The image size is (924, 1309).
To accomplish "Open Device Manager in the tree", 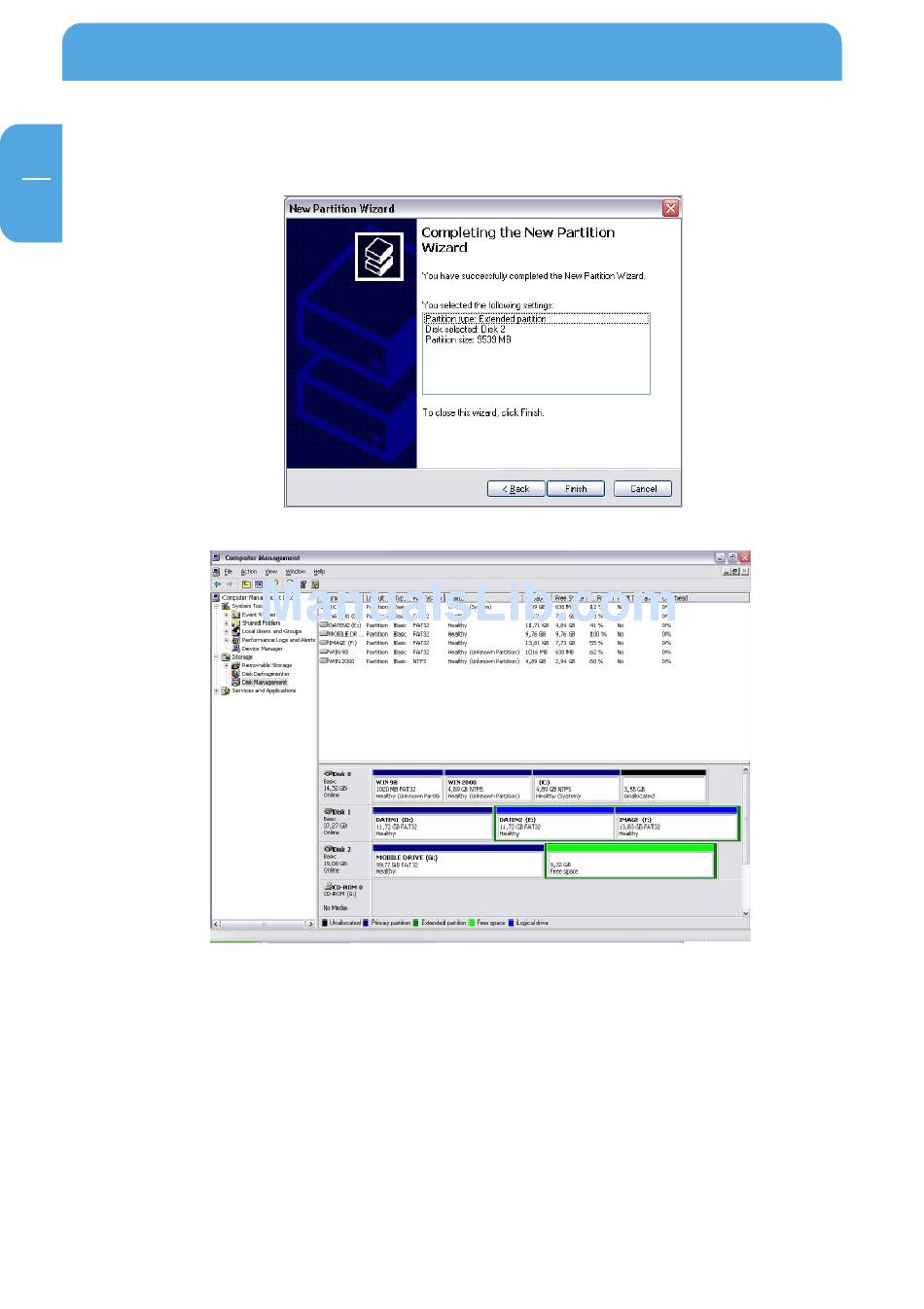I will (x=262, y=649).
